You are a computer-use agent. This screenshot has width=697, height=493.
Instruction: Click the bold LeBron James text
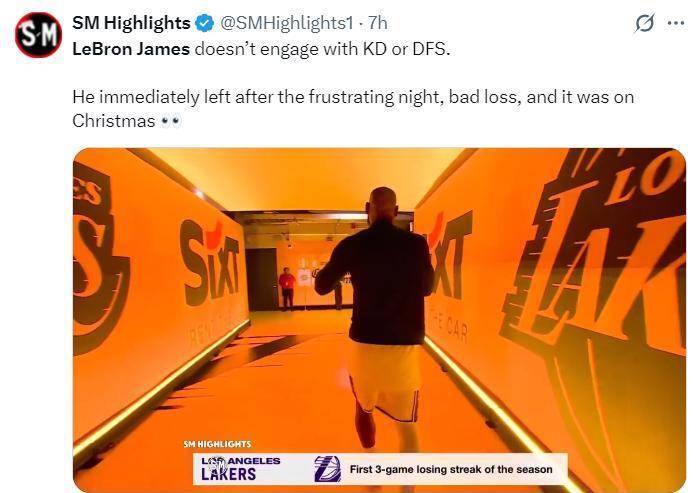[131, 49]
